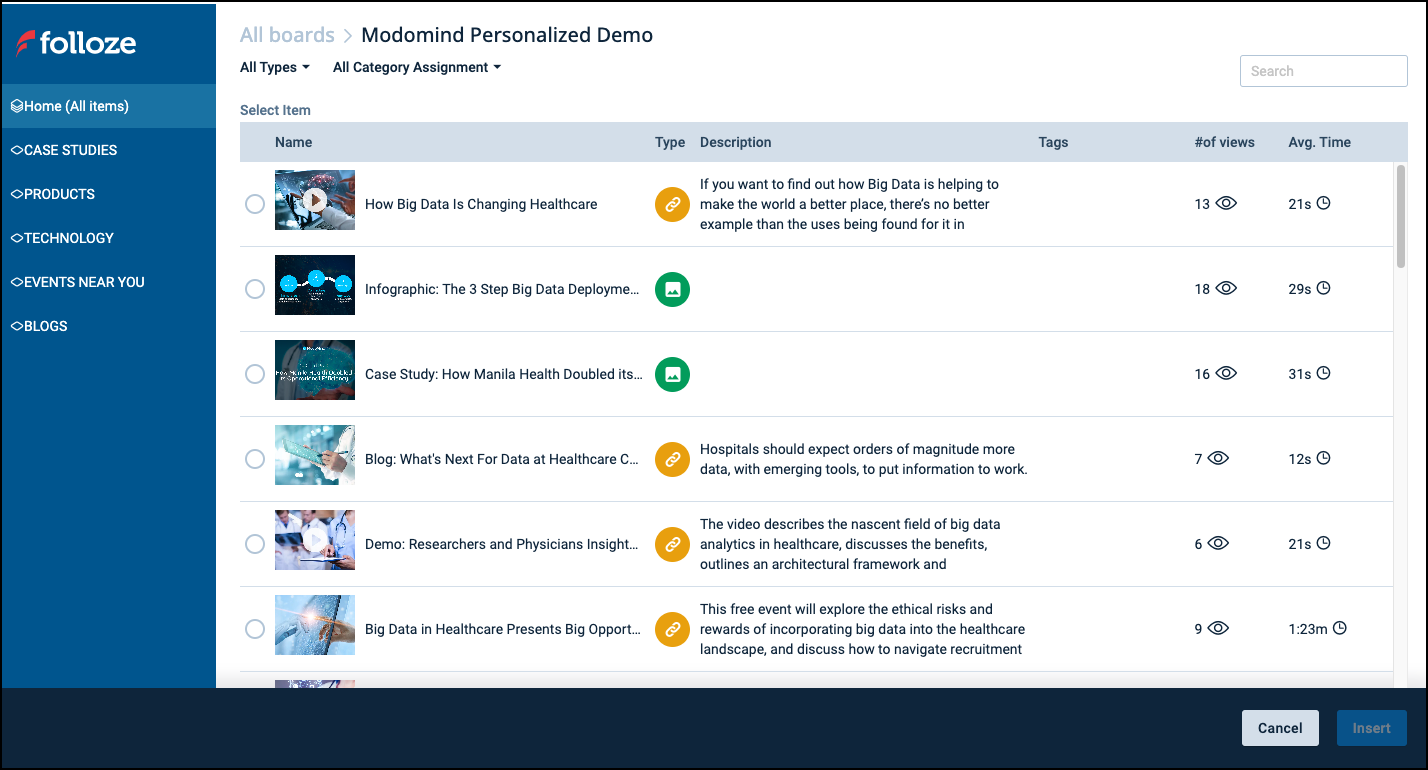
Task: Click the image type icon for Manila Health case study
Action: [672, 374]
